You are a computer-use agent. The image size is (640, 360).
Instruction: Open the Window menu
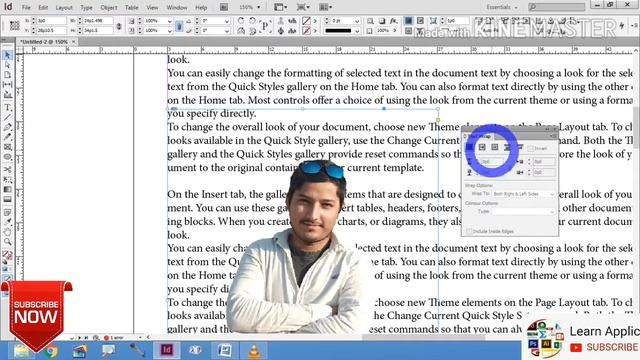coord(177,7)
